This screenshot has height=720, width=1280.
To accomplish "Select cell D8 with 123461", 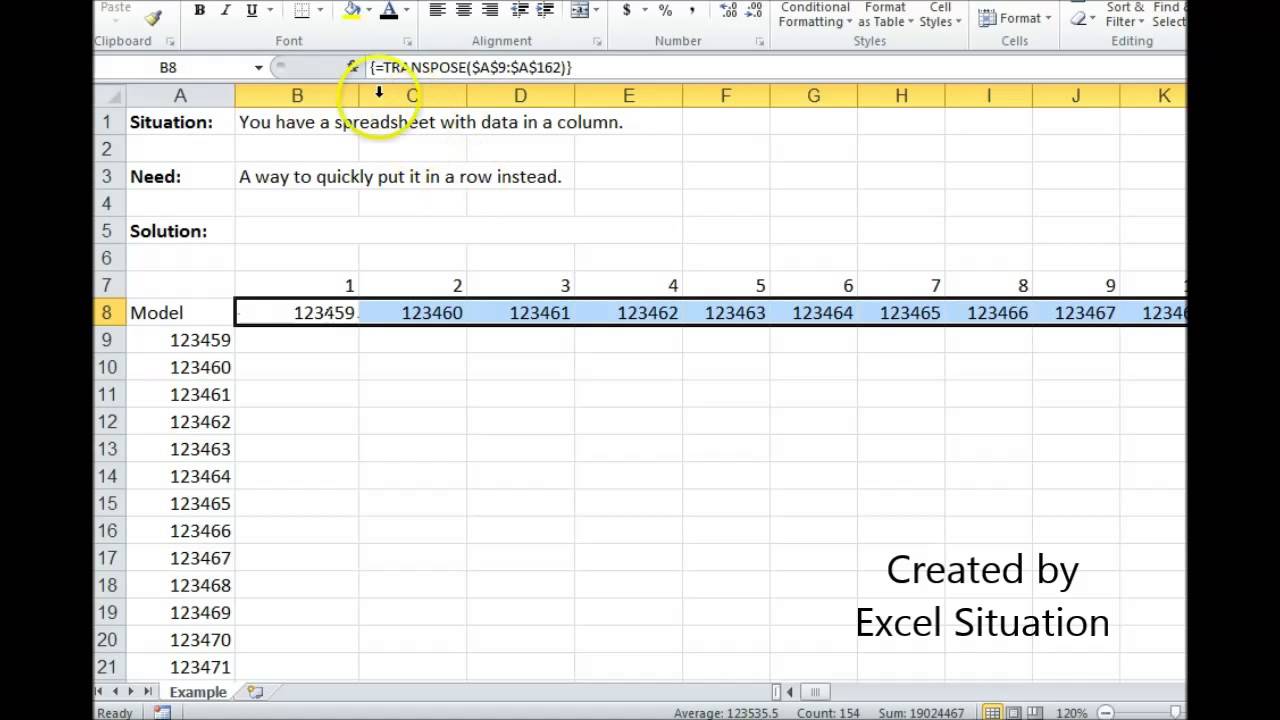I will [x=520, y=313].
